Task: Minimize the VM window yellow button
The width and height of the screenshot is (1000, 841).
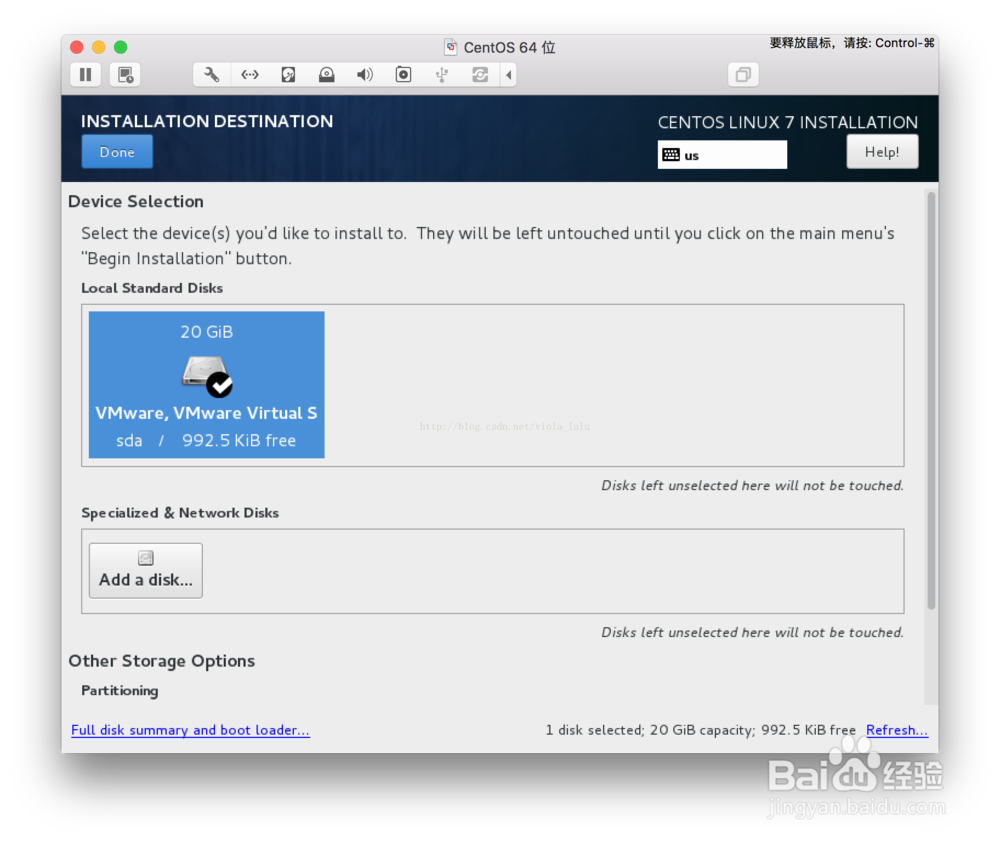Action: coord(99,47)
